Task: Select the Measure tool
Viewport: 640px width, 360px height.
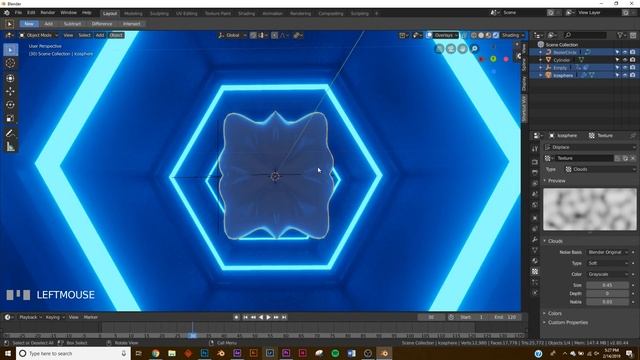Action: pos(11,147)
